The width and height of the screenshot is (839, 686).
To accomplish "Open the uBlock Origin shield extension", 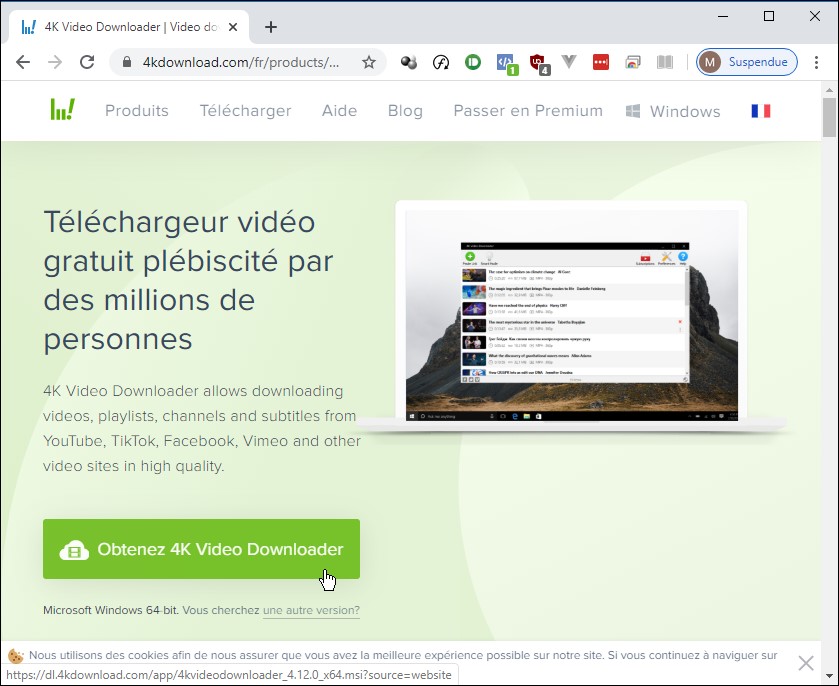I will (x=539, y=64).
